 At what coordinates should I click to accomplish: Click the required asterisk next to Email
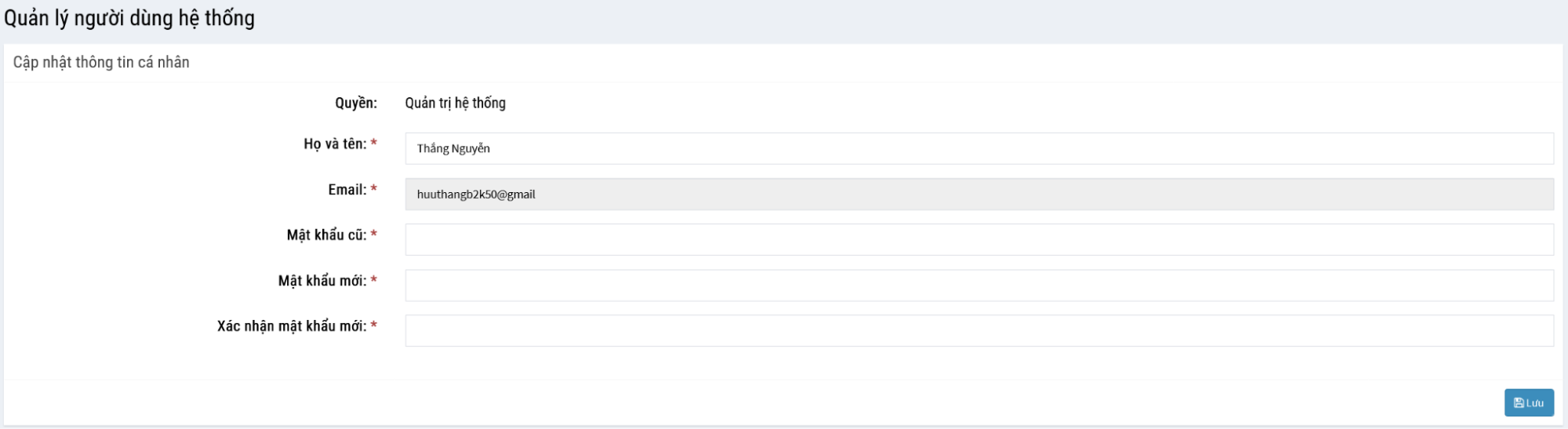(x=374, y=189)
